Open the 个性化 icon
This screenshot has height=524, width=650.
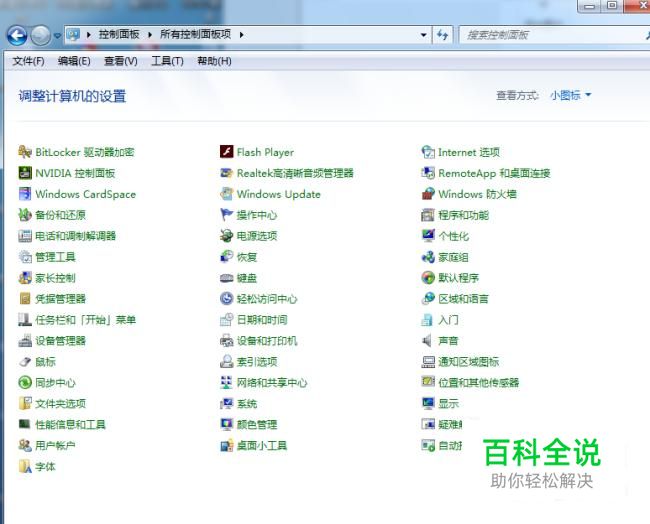tap(428, 236)
